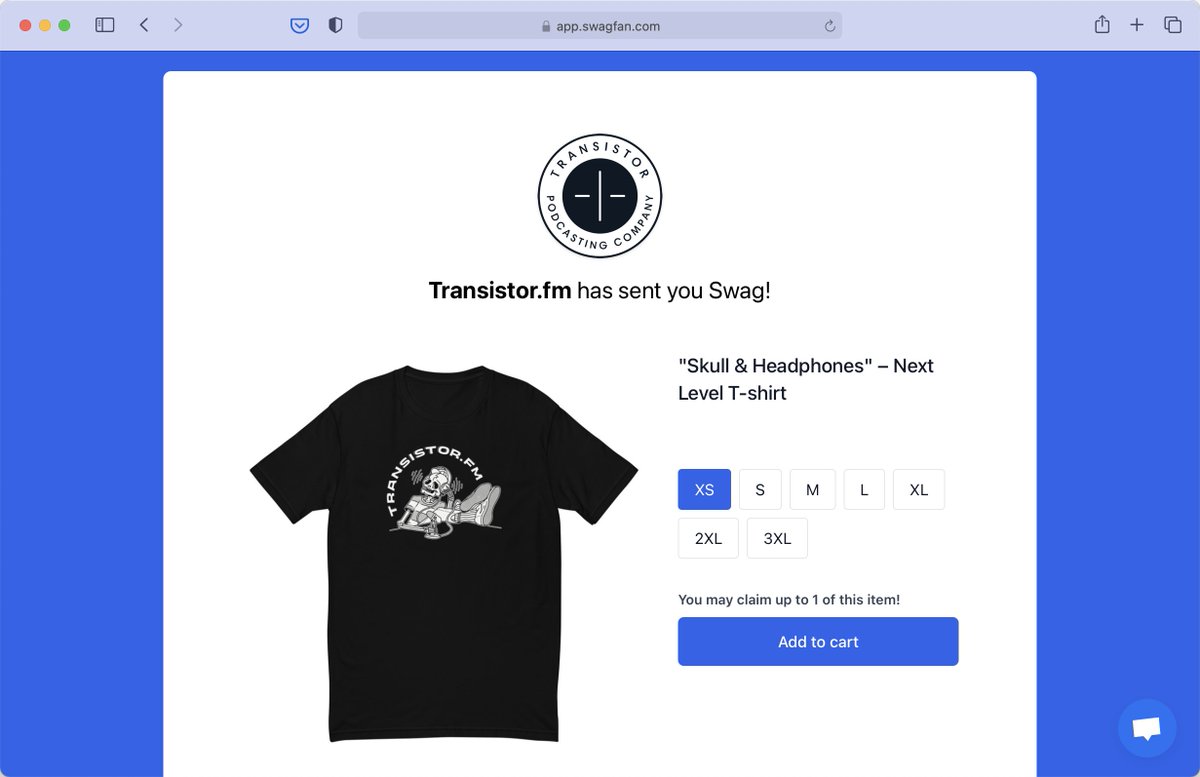Viewport: 1200px width, 777px height.
Task: Click the black T-shirt product image
Action: pyautogui.click(x=444, y=553)
